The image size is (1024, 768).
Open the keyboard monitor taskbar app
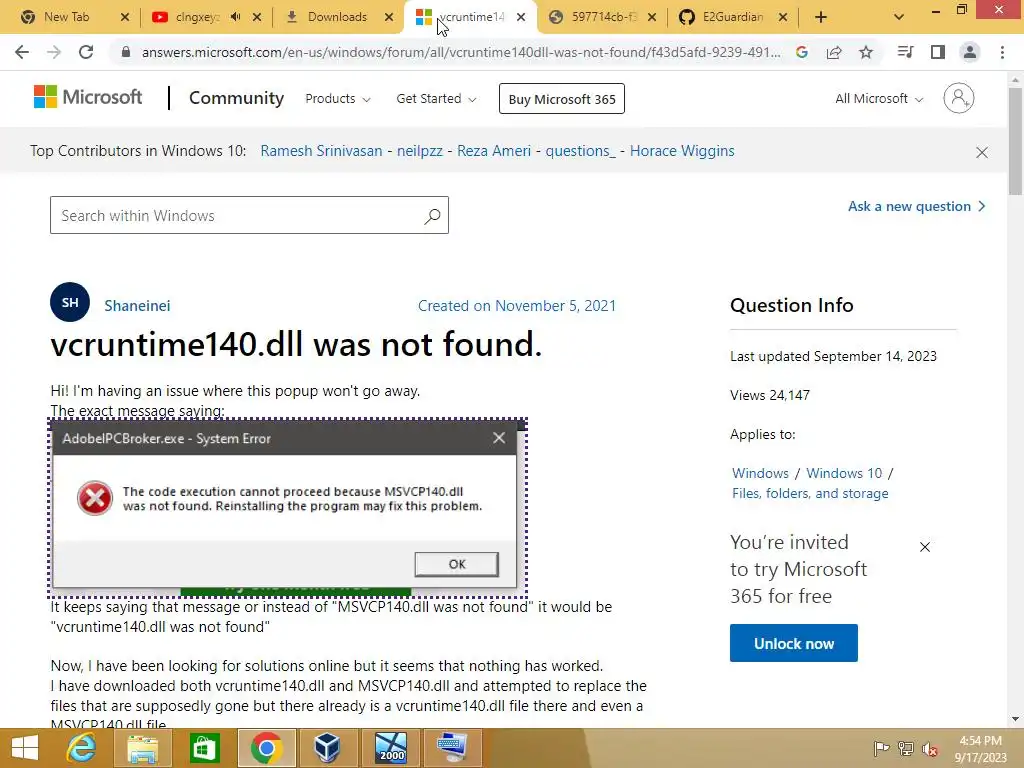click(x=453, y=748)
